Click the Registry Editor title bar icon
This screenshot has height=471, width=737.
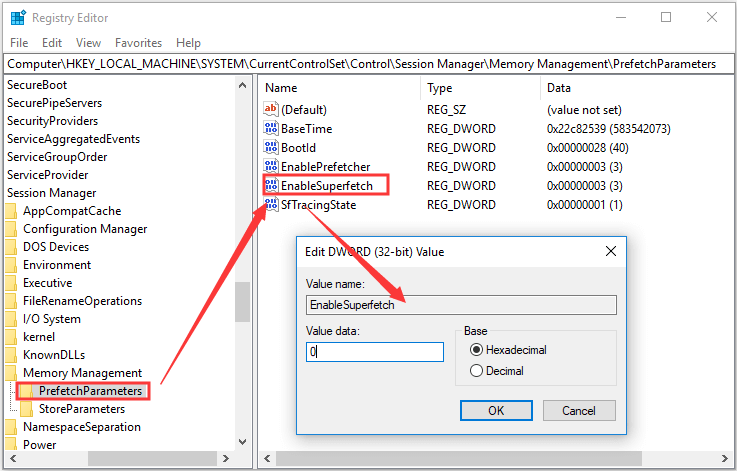[18, 17]
